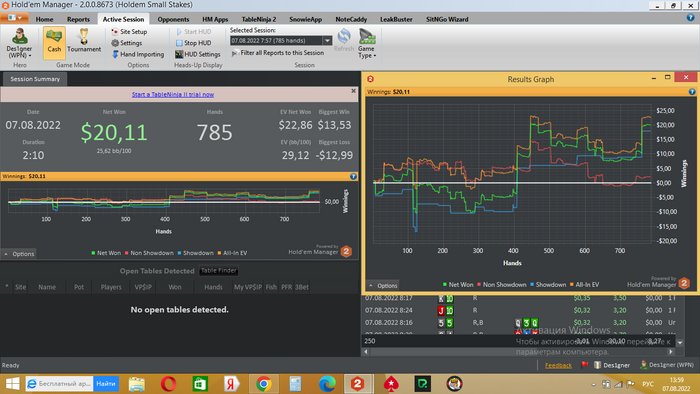The image size is (700, 394).
Task: Open the Windows Start menu
Action: coord(12,384)
